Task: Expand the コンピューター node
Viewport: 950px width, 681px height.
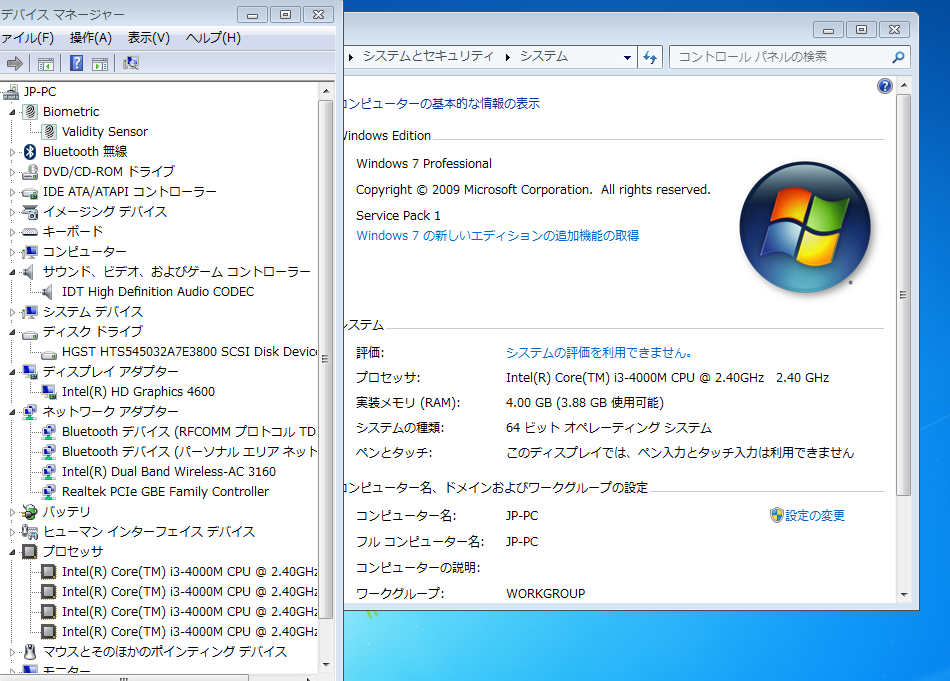Action: 12,252
